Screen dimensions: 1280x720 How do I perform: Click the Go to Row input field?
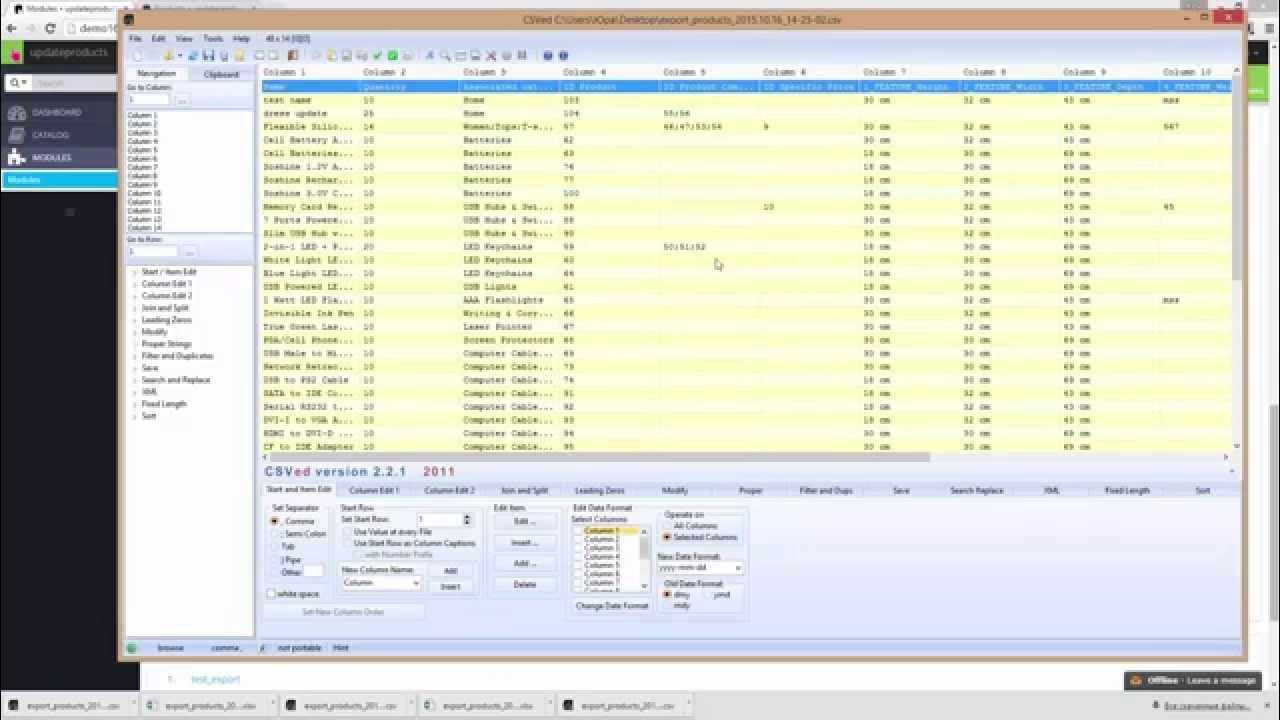pyautogui.click(x=152, y=252)
